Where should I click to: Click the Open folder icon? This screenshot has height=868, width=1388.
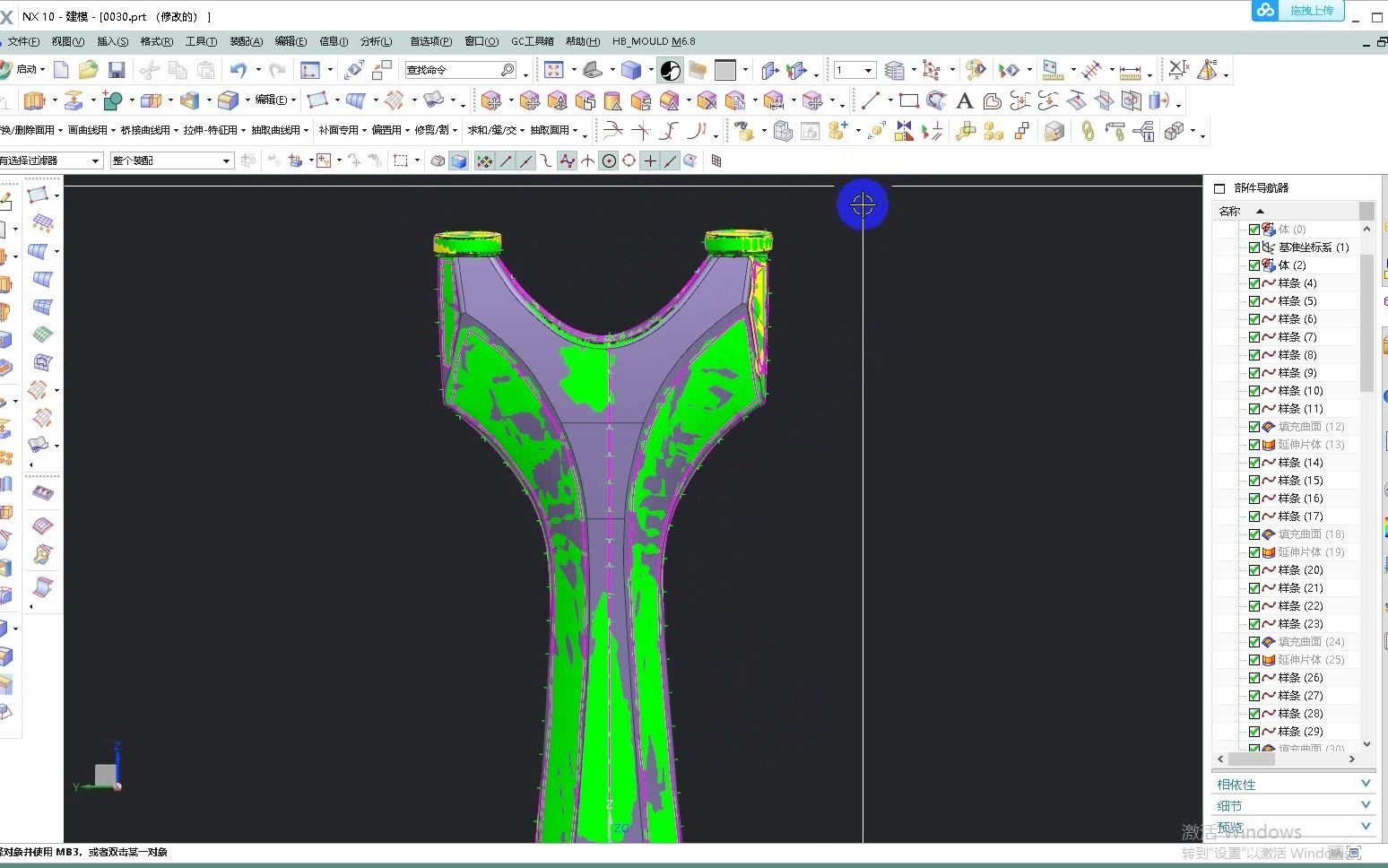(x=88, y=70)
